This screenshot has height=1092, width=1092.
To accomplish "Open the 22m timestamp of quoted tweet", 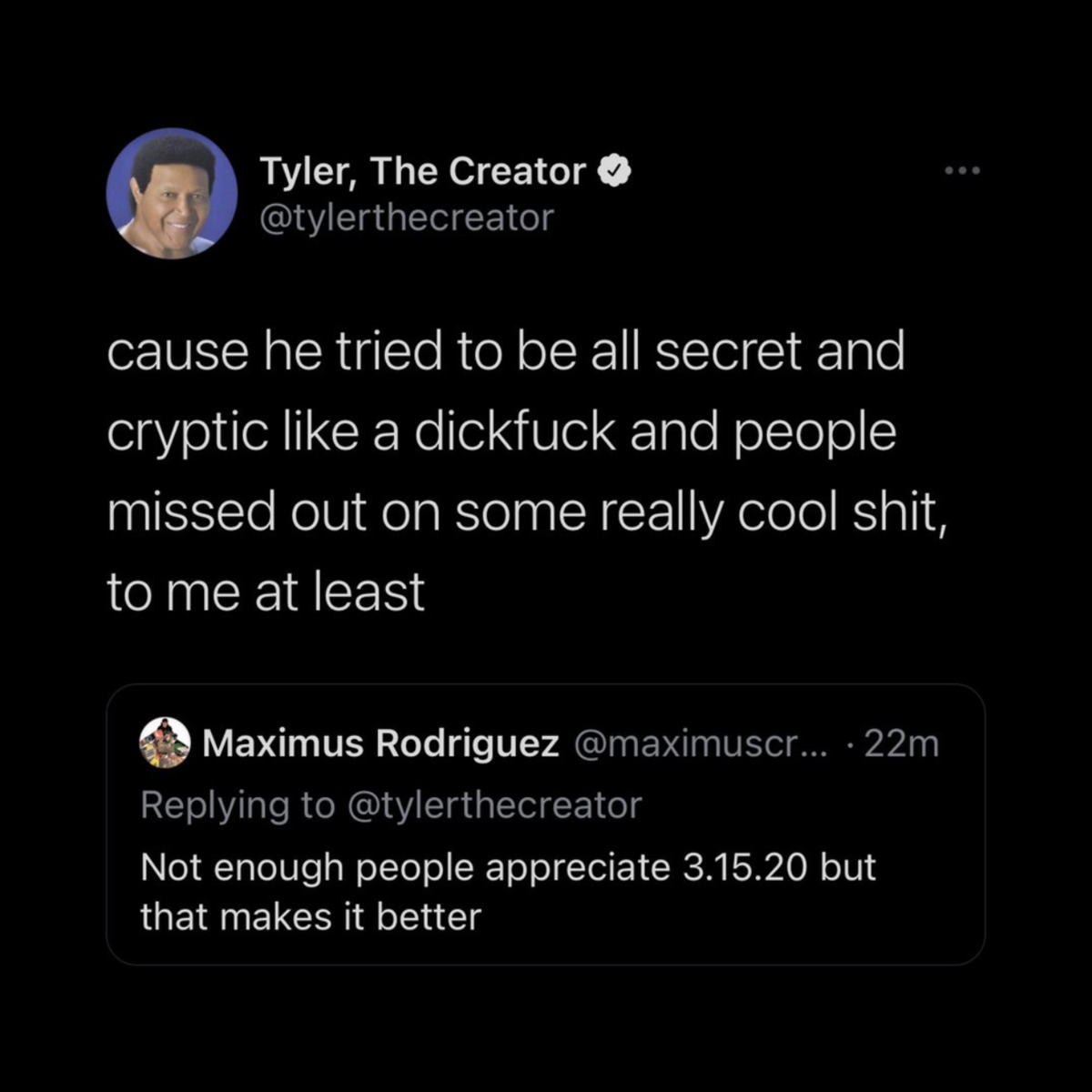I will (901, 744).
